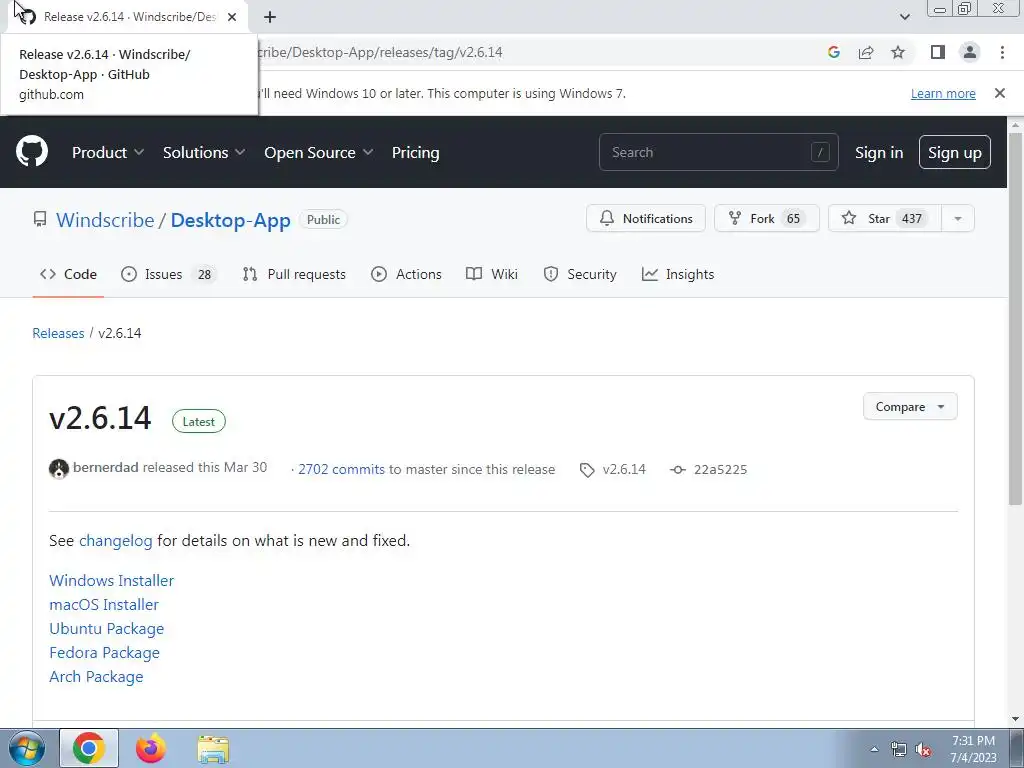The image size is (1024, 768).
Task: Click Sign in
Action: (878, 152)
